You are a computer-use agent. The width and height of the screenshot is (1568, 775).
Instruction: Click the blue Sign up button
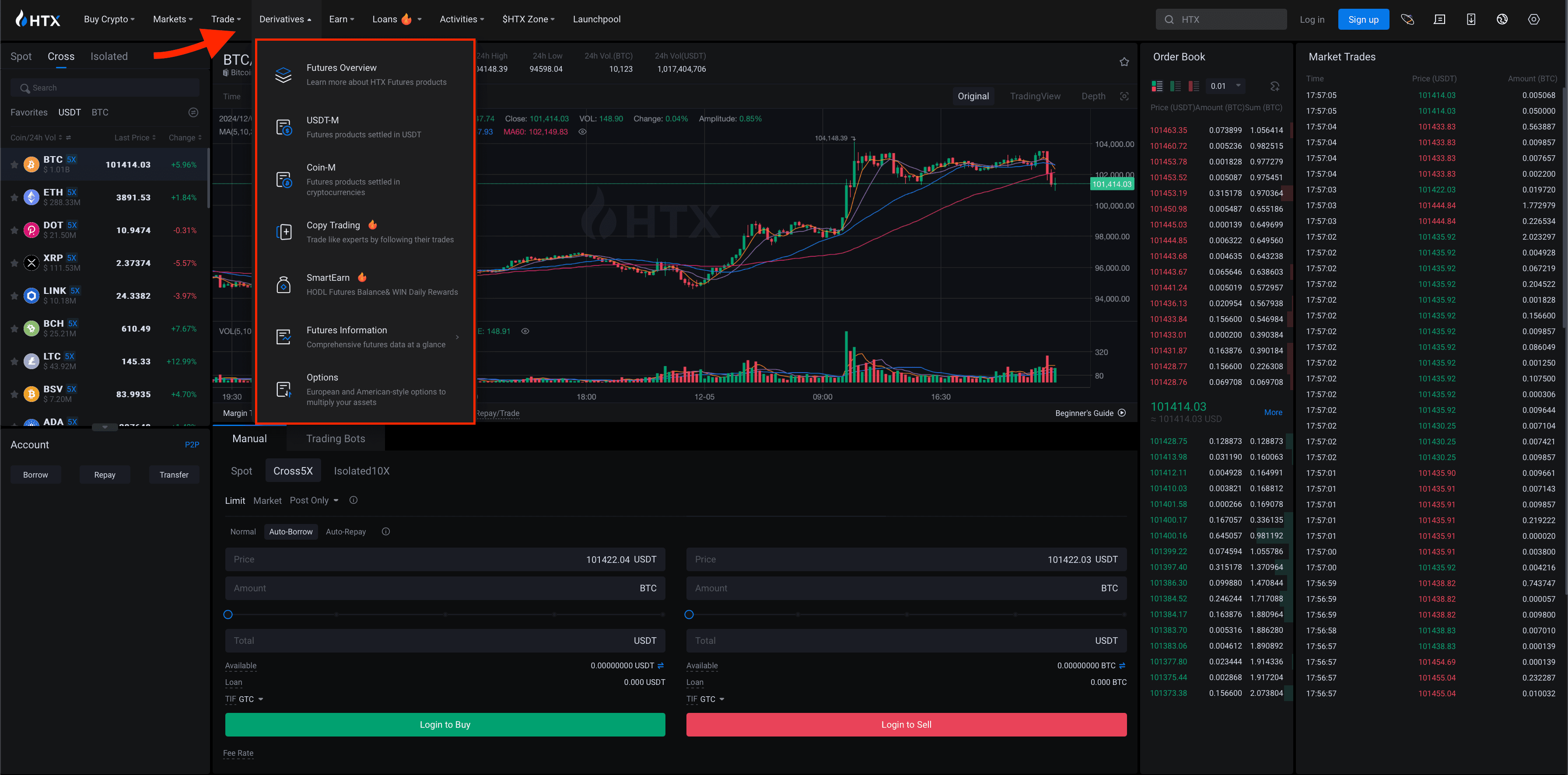[1363, 20]
